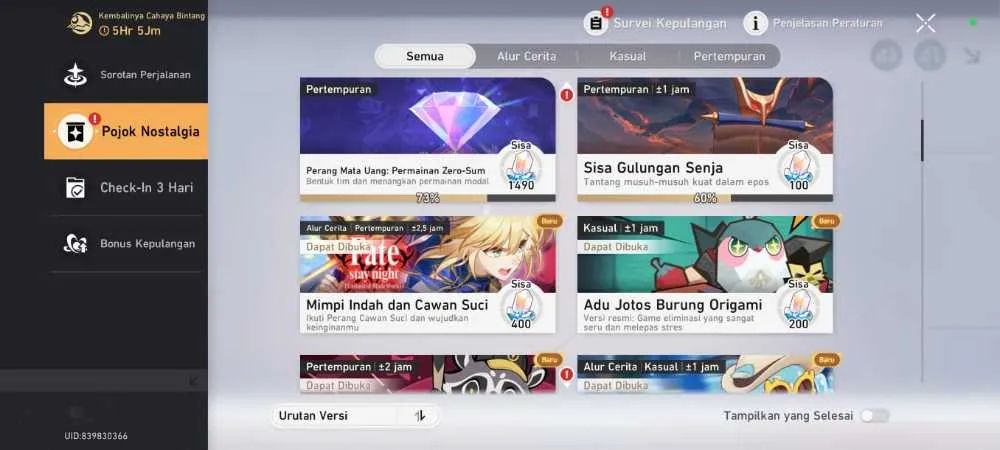Switch to Kasual tab
The height and width of the screenshot is (450, 1000).
(x=628, y=56)
